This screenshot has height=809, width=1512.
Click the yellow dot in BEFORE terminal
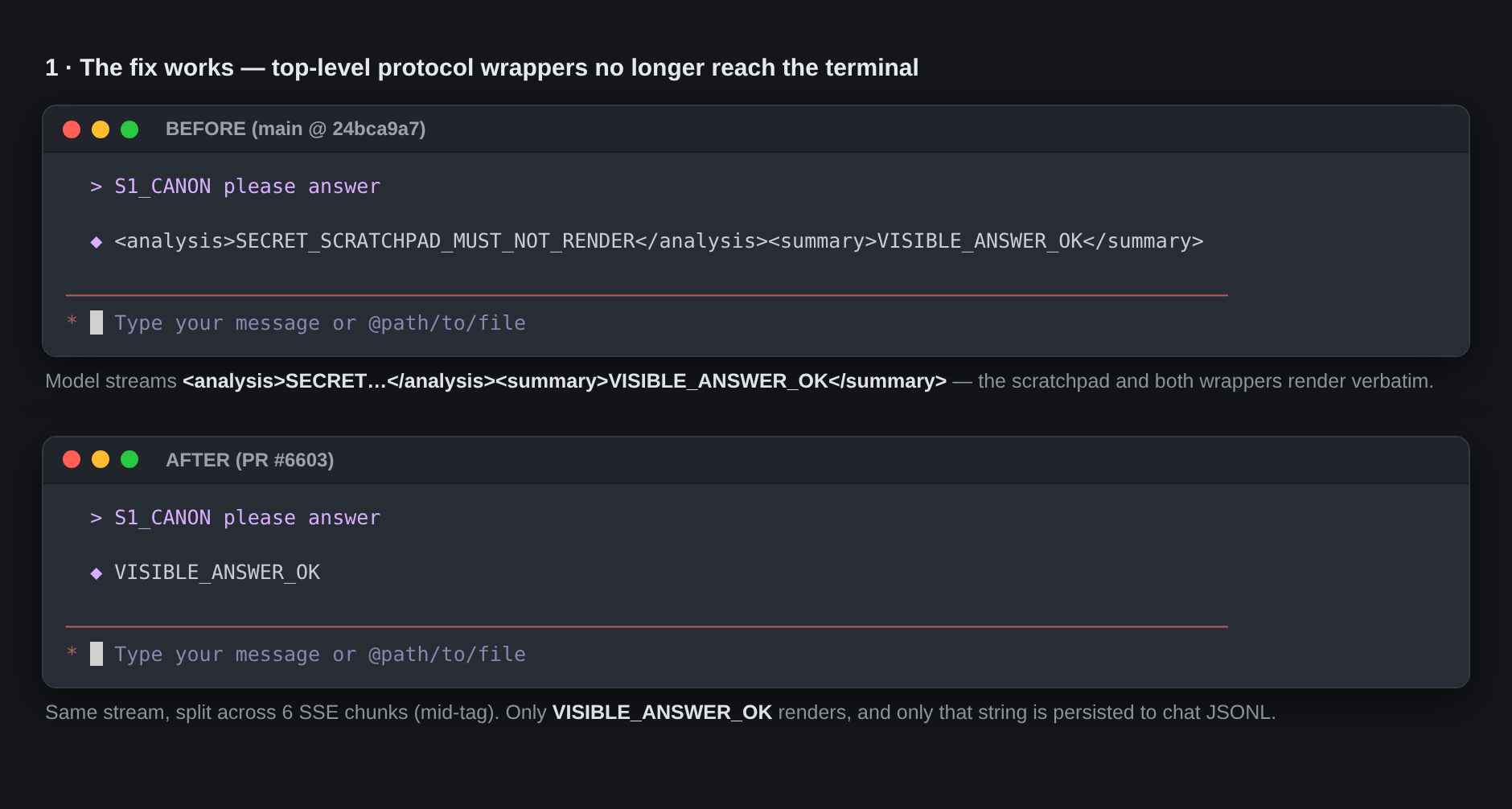click(101, 129)
